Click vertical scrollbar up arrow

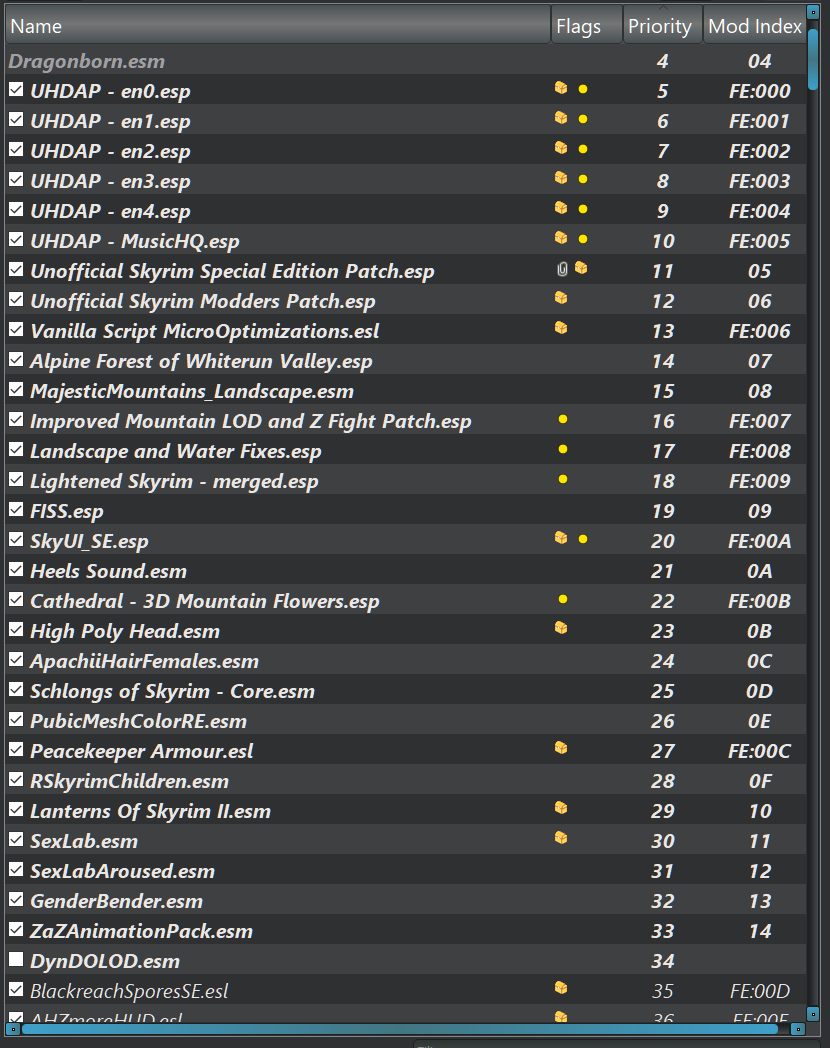coord(813,13)
